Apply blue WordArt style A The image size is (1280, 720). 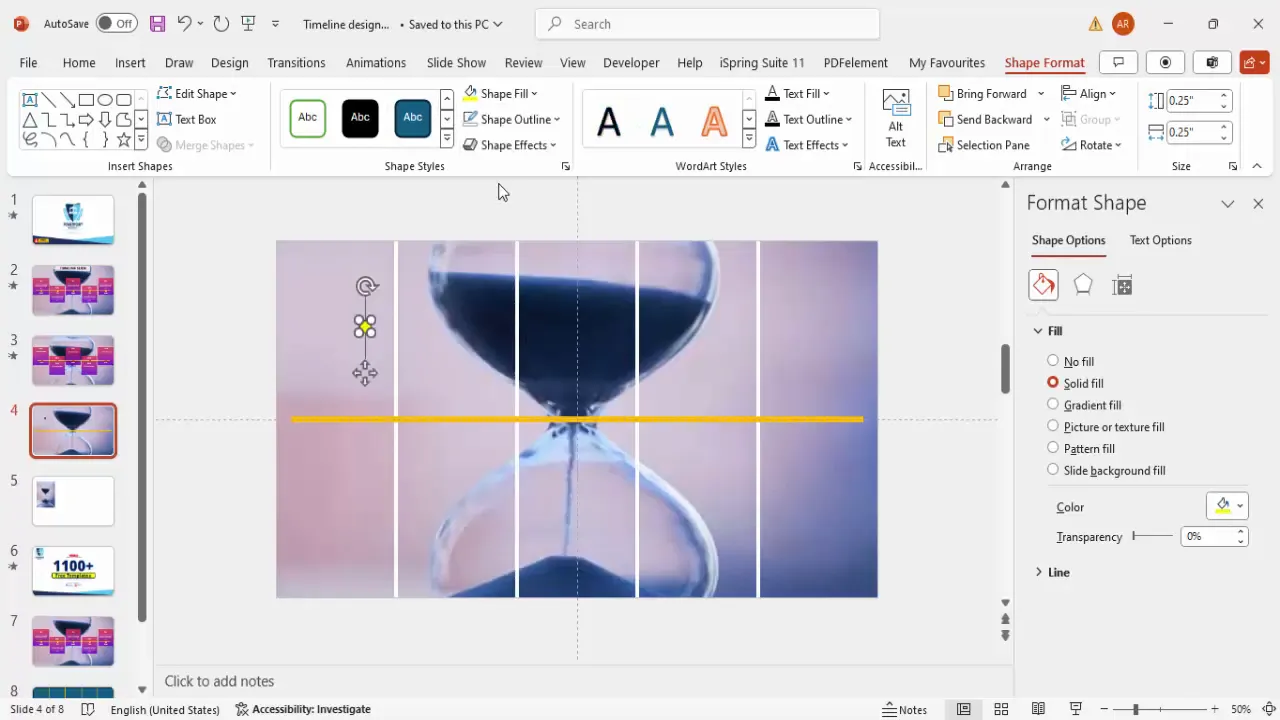tap(662, 121)
